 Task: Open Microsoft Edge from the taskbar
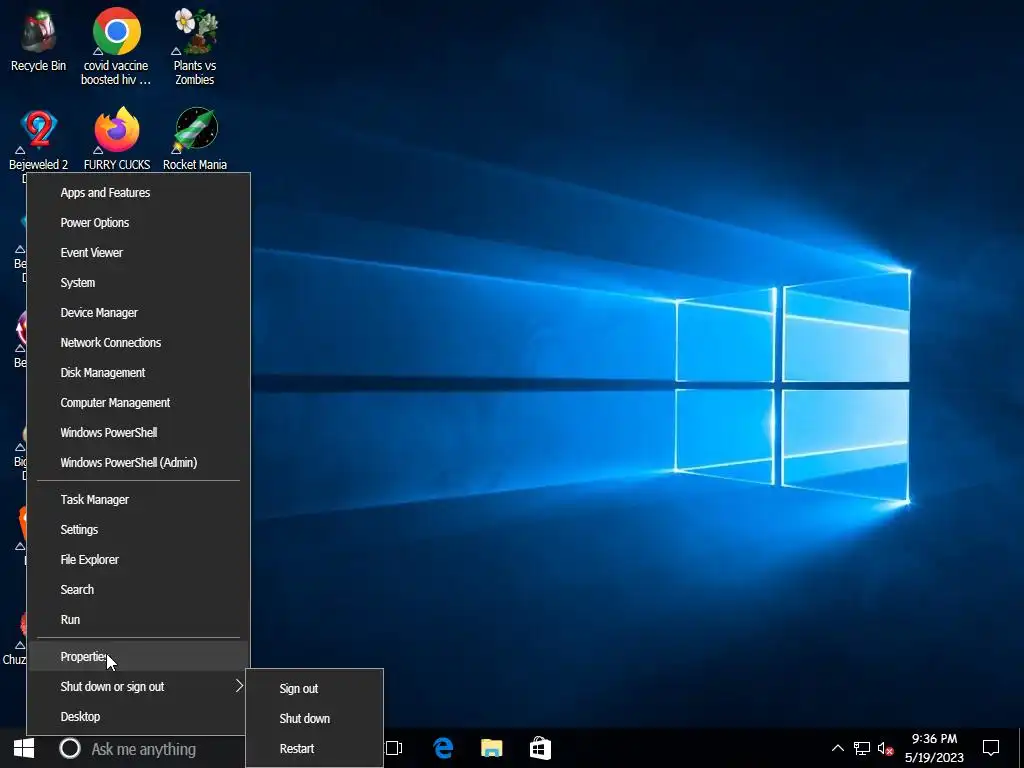tap(443, 748)
